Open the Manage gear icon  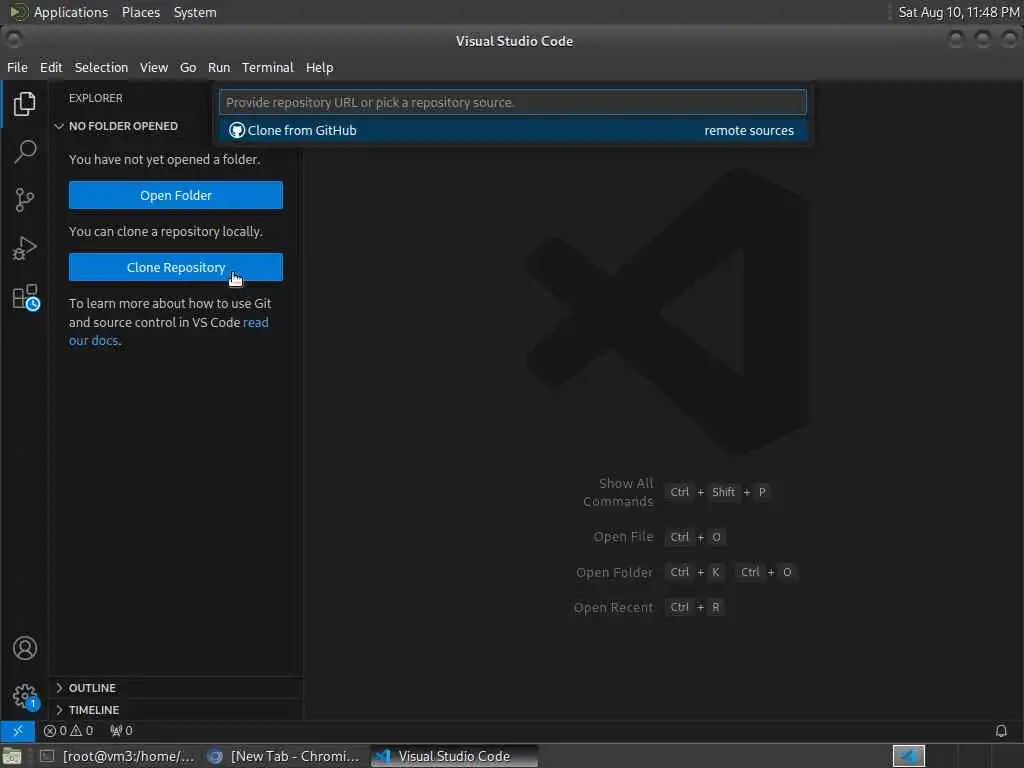25,696
